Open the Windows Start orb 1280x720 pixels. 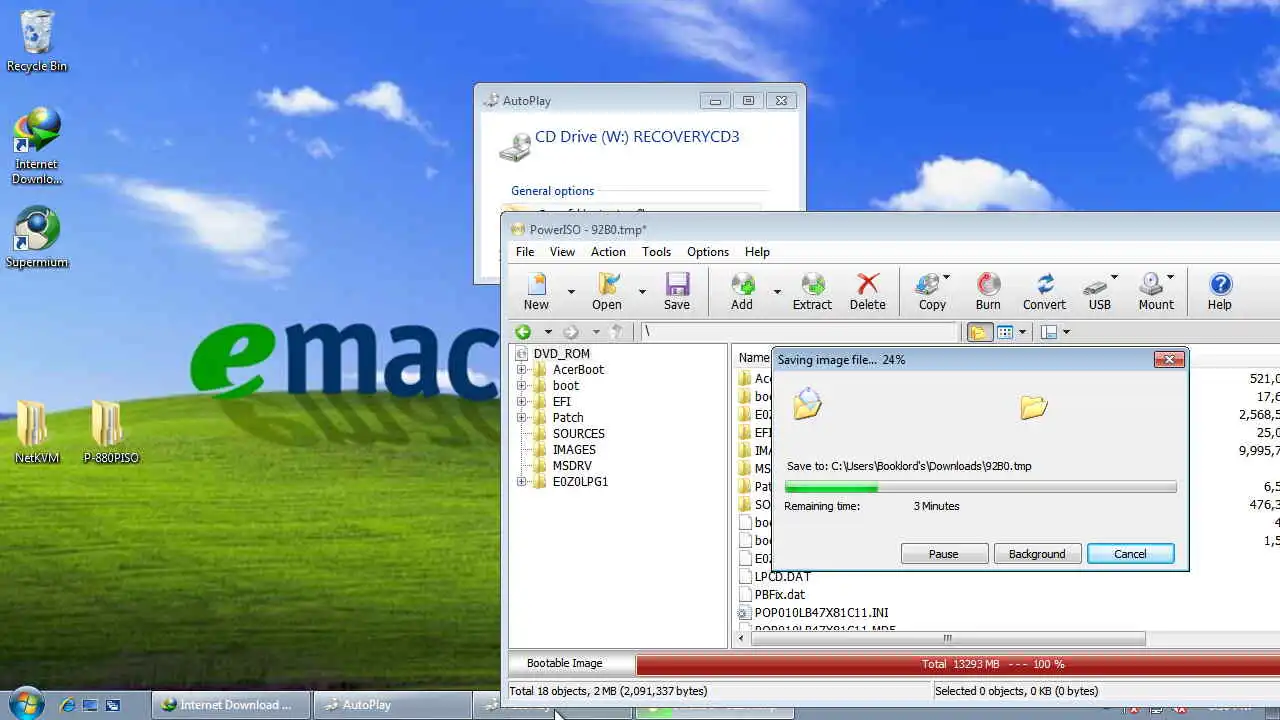click(x=26, y=703)
